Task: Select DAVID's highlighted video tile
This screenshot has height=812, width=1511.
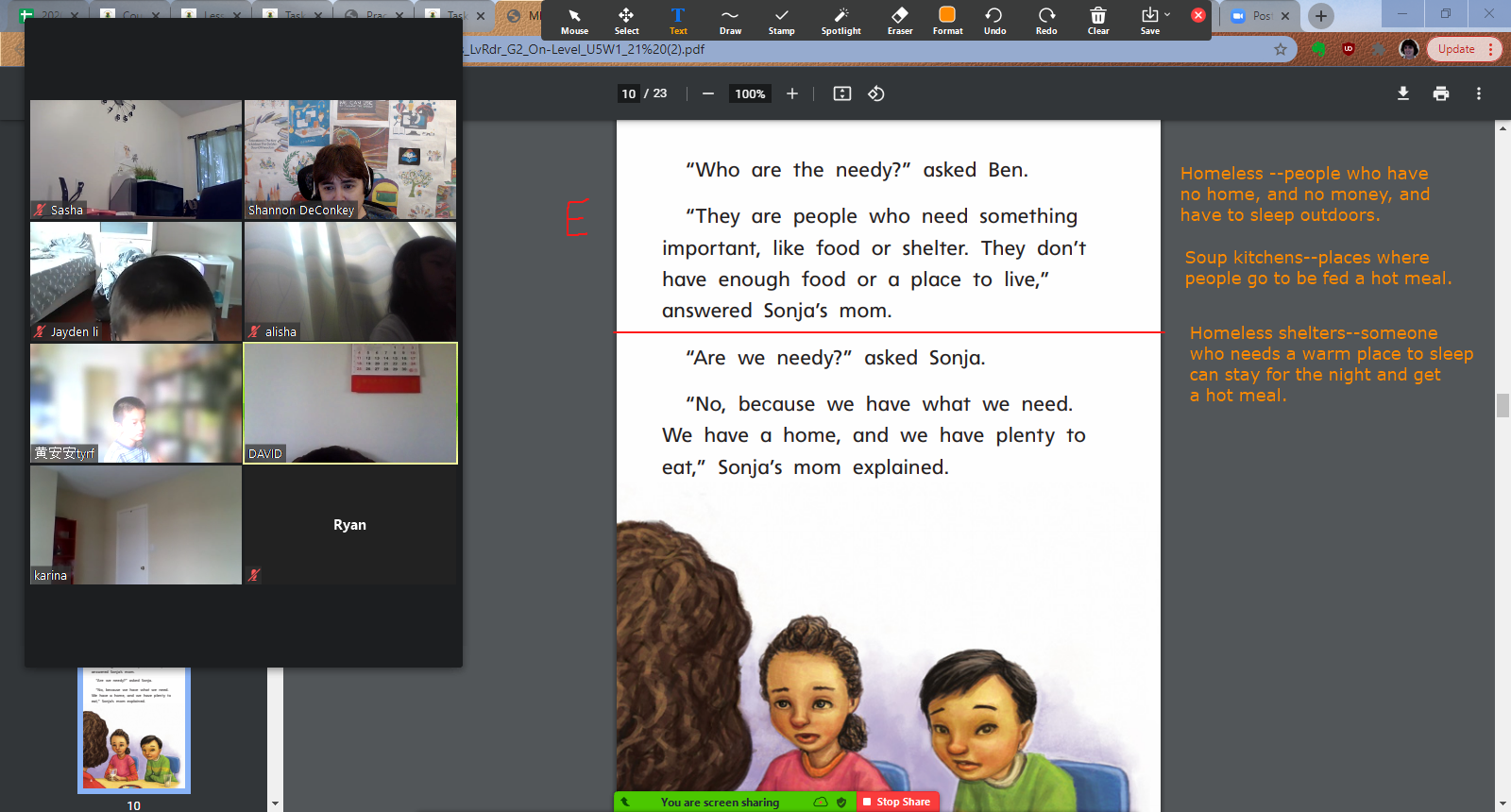Action: [350, 403]
